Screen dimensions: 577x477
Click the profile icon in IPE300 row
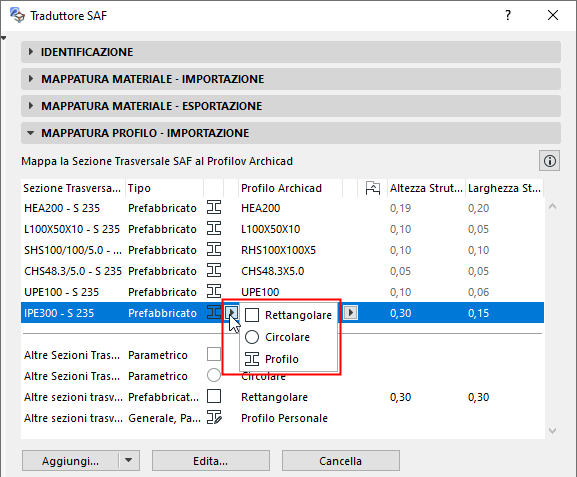(x=214, y=312)
